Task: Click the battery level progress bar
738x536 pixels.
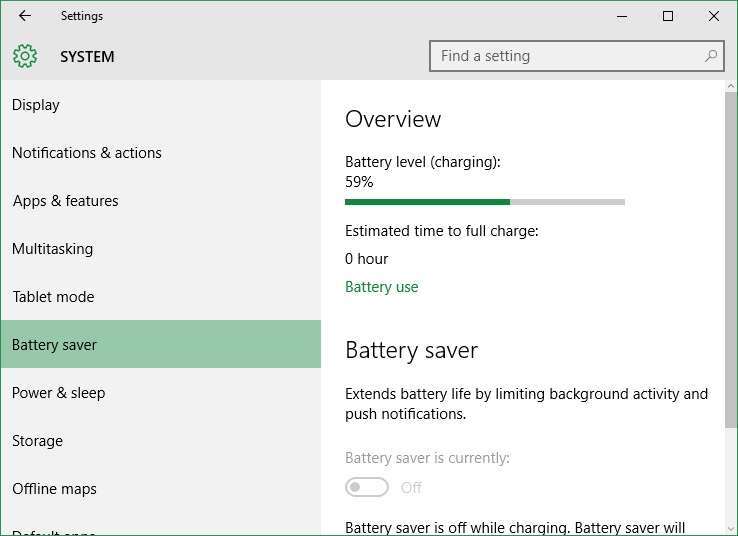Action: tap(485, 202)
